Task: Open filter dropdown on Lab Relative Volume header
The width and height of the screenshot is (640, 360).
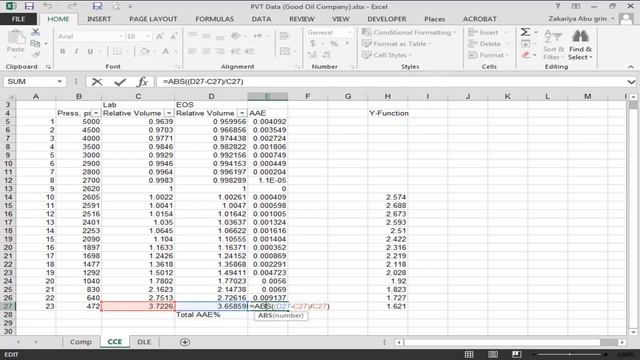Action: pyautogui.click(x=169, y=113)
